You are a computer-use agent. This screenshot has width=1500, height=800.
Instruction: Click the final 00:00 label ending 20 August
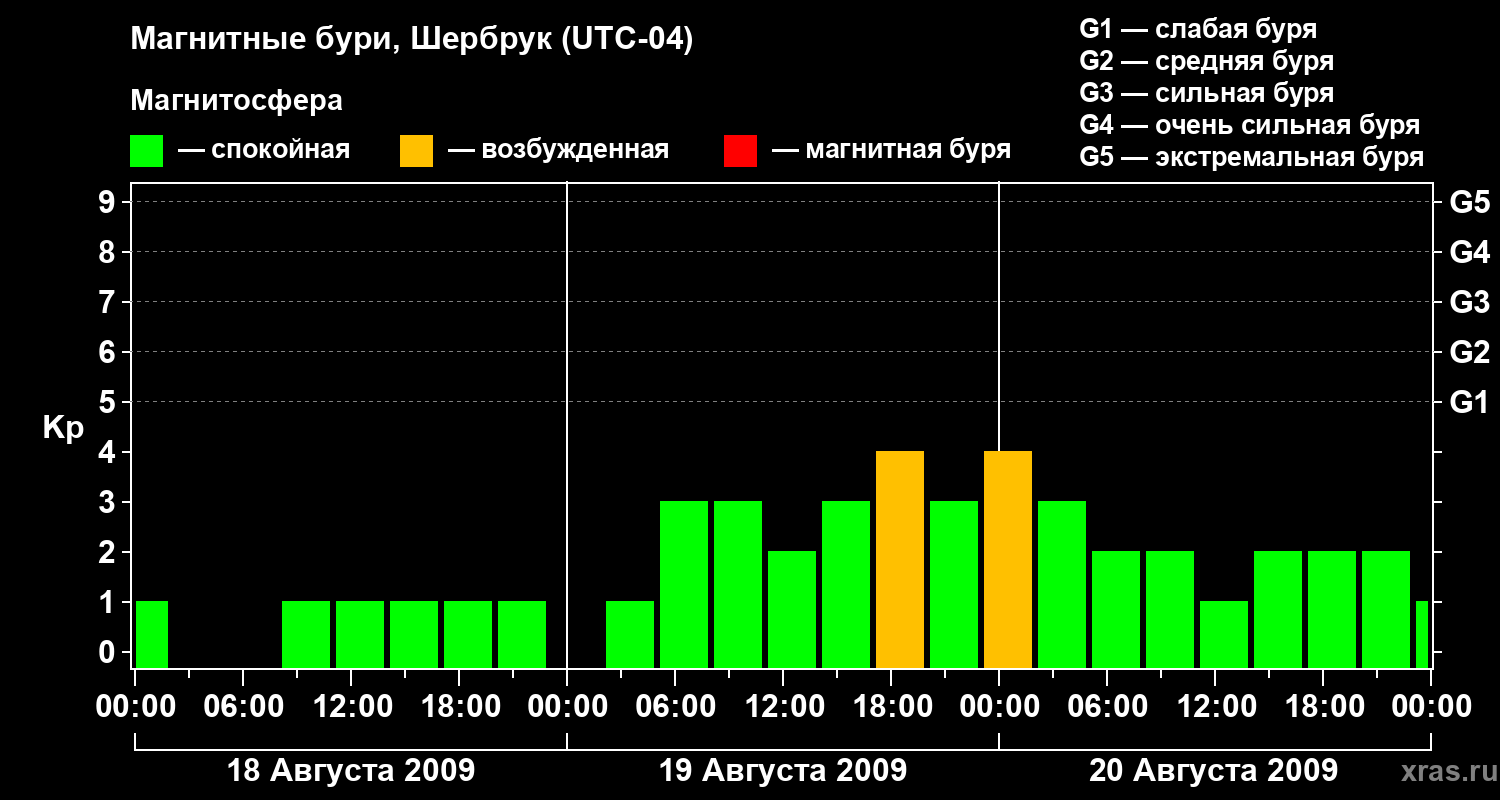1431,707
